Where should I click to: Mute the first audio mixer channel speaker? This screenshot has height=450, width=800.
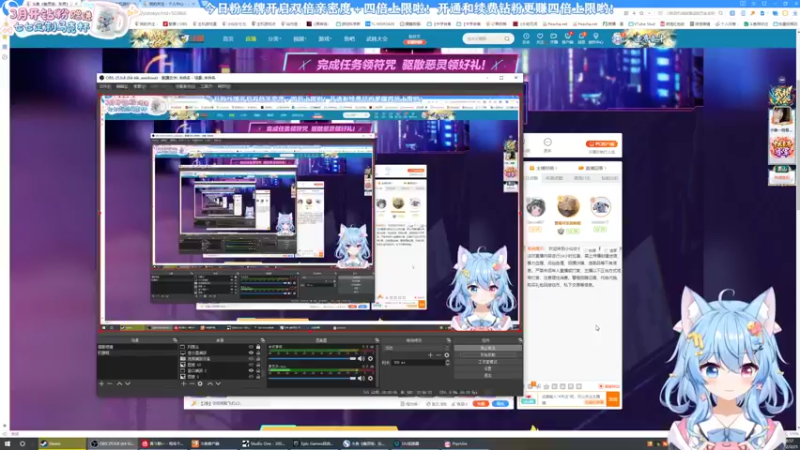click(x=361, y=359)
